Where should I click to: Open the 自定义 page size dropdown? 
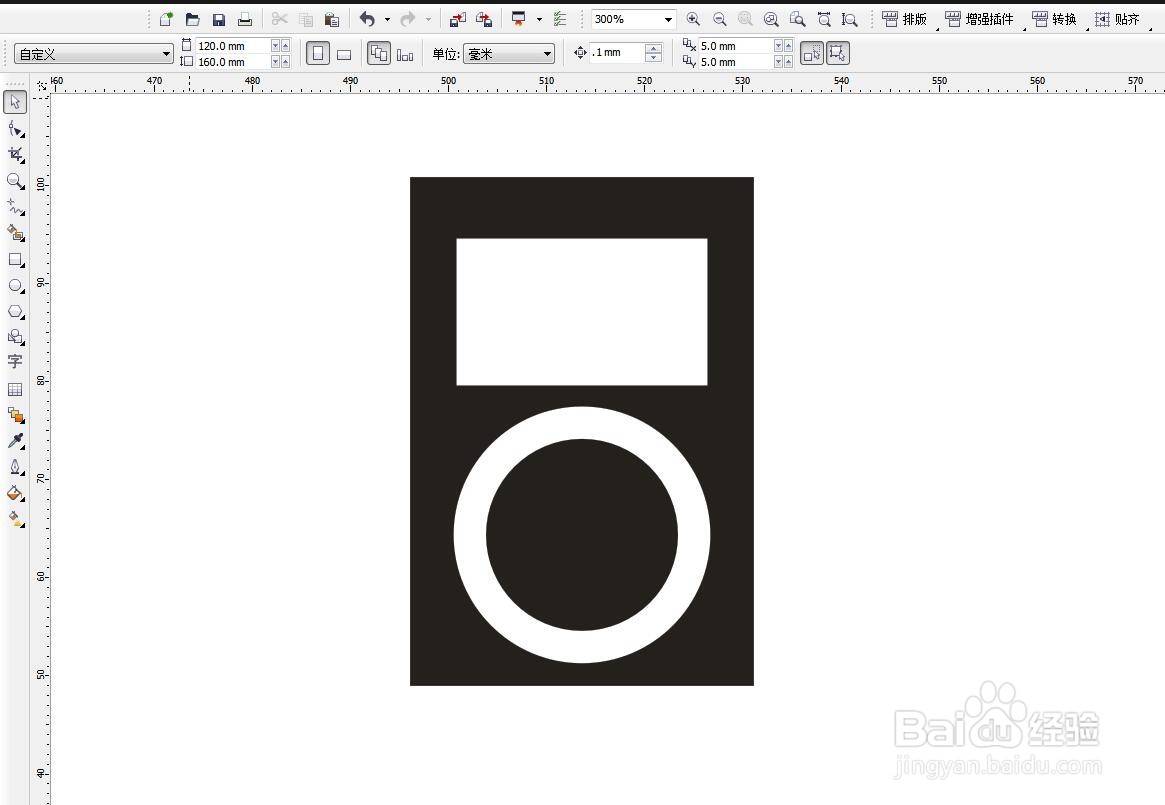coord(94,54)
